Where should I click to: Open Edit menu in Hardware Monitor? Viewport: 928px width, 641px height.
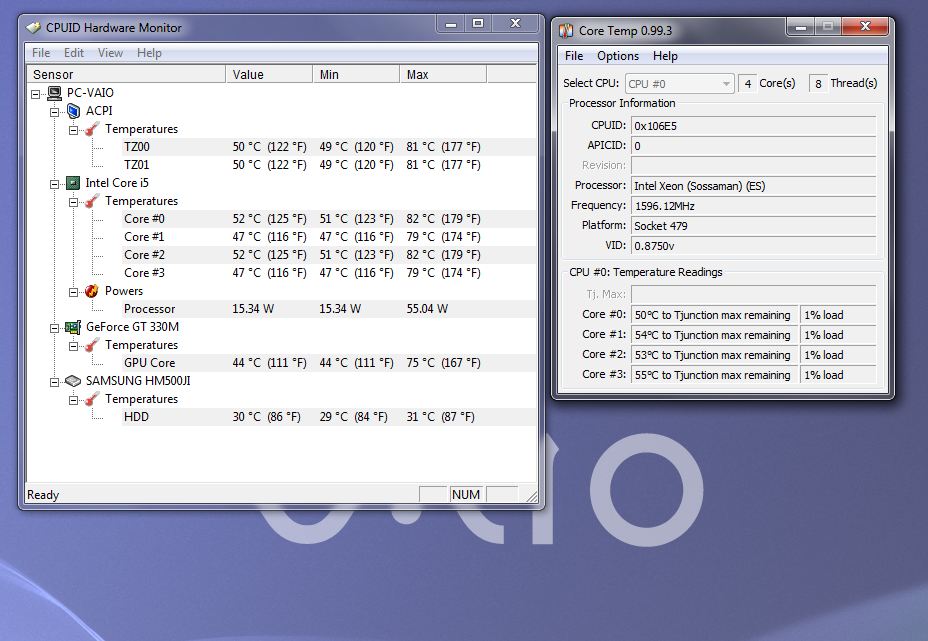coord(74,53)
